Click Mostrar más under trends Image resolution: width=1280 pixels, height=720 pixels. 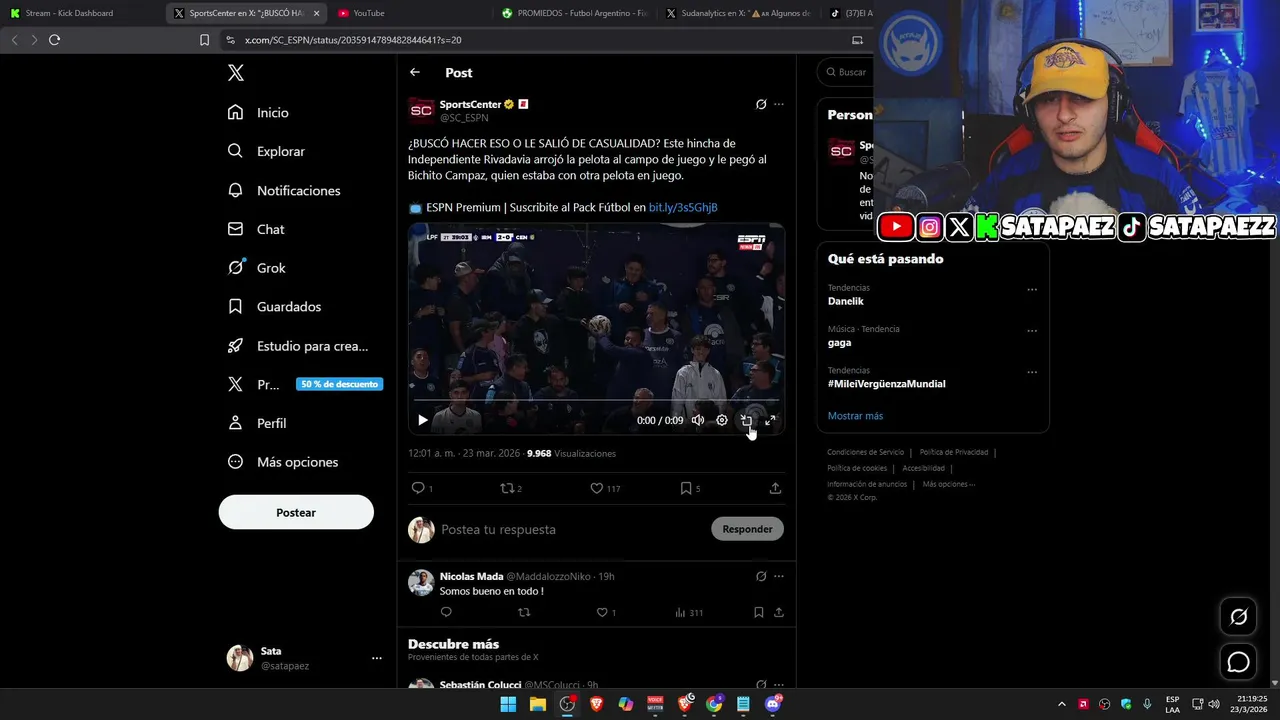point(855,416)
